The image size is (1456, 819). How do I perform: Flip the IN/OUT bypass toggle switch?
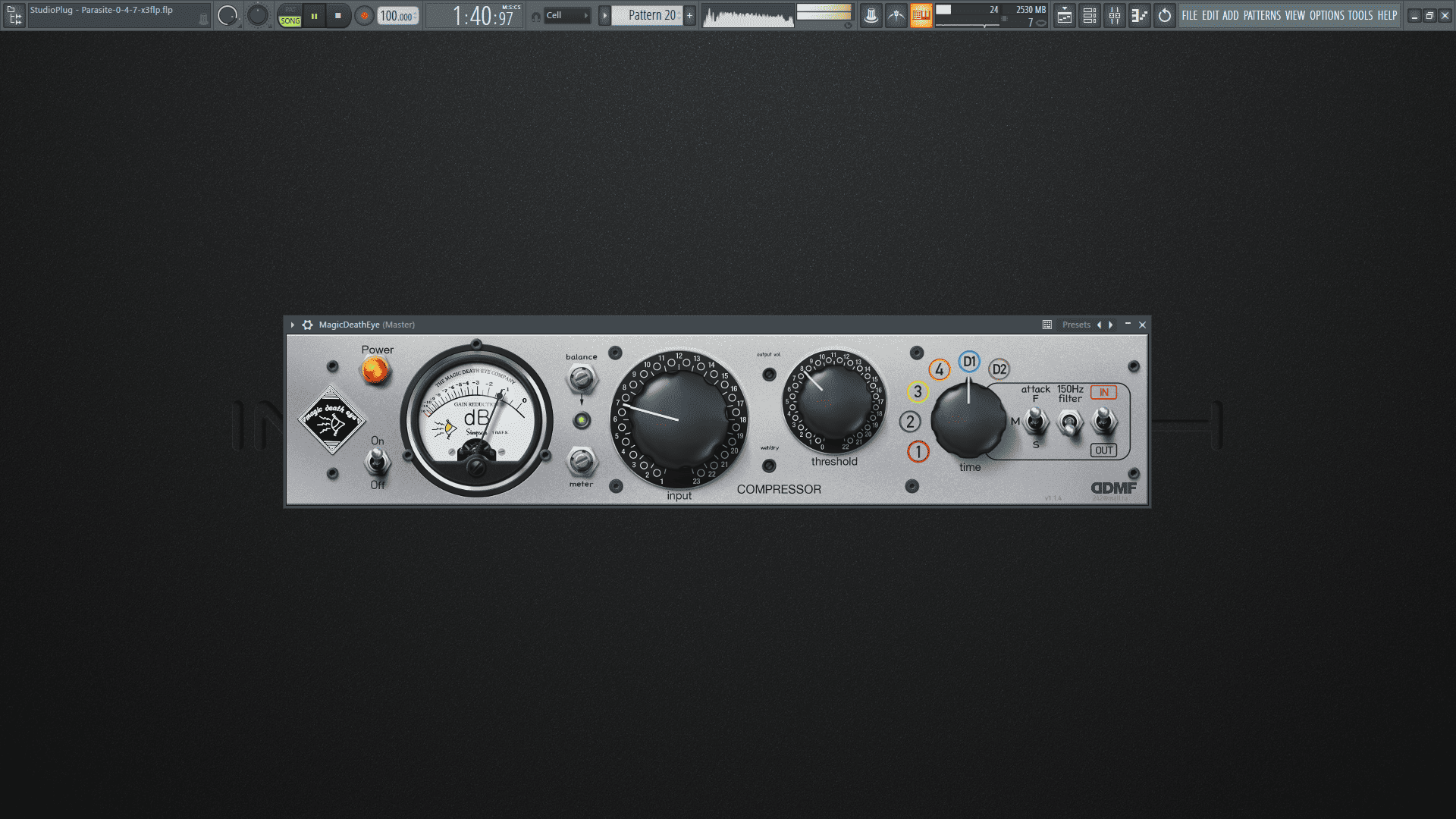(x=1103, y=419)
